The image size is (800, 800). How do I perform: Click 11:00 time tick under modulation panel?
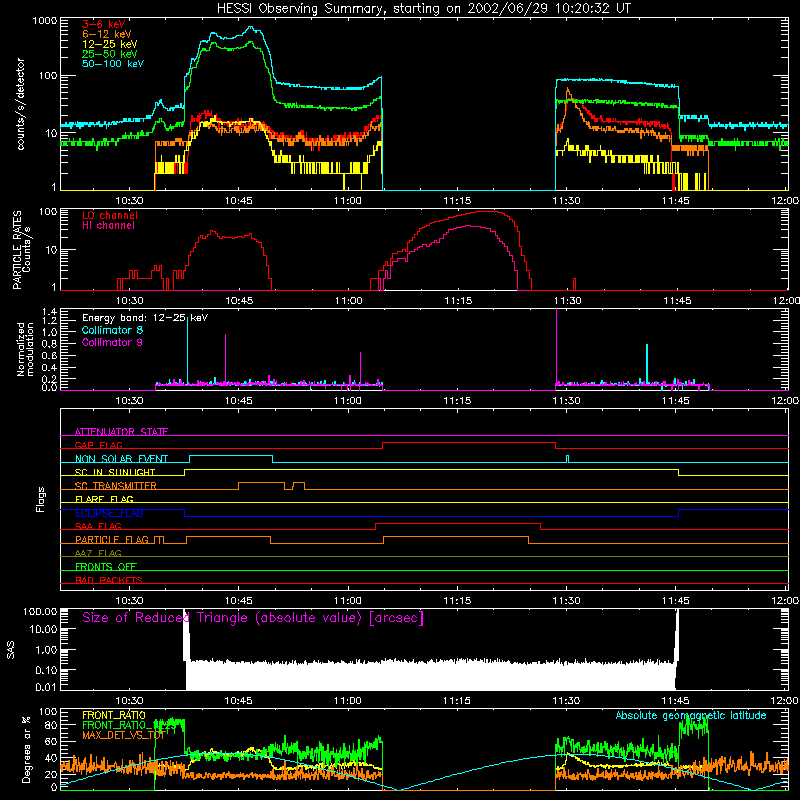(348, 401)
